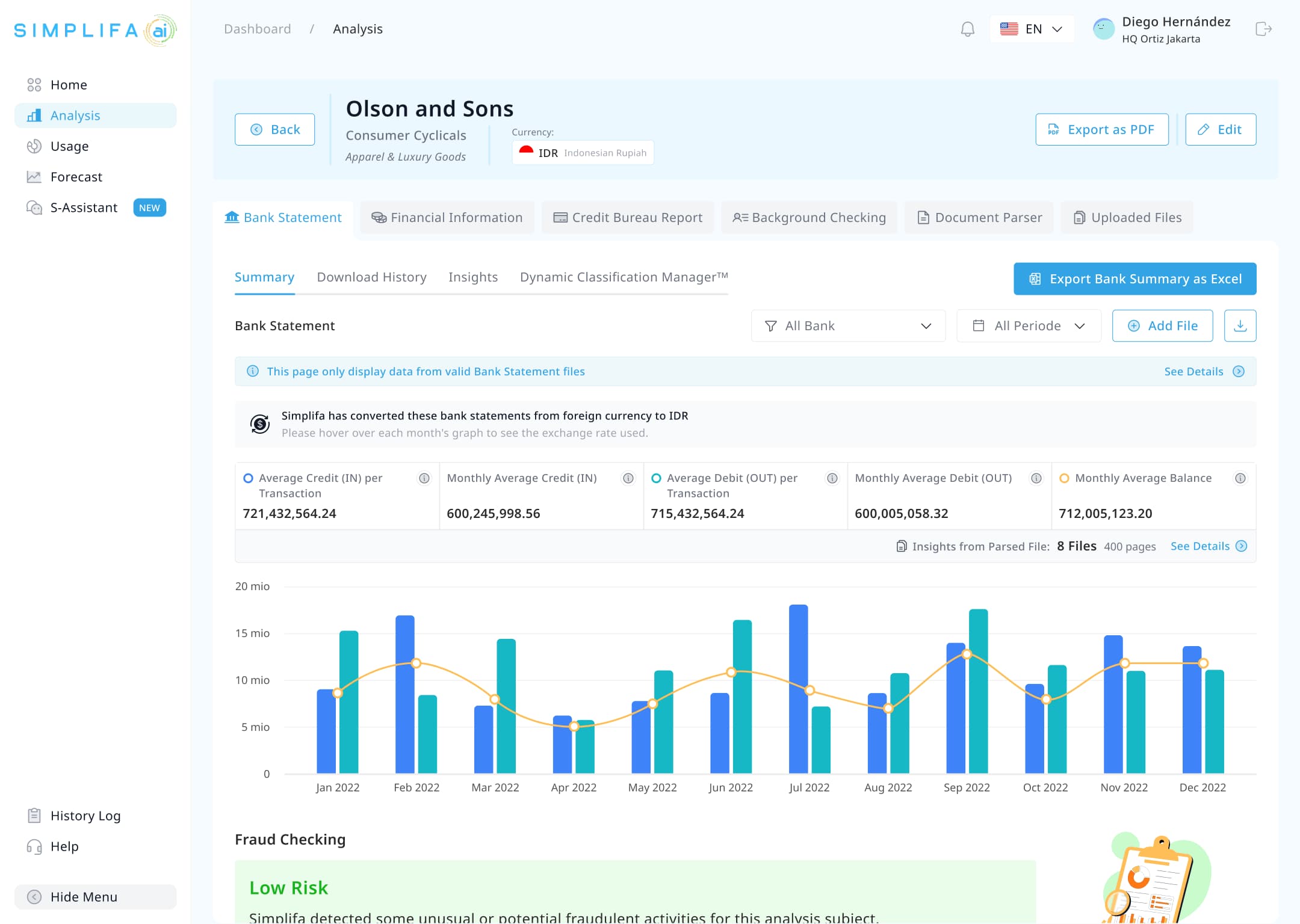Switch to the Bank Statement tab

[283, 217]
